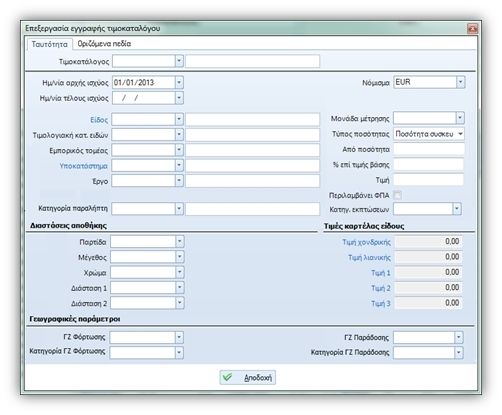Image resolution: width=502 pixels, height=415 pixels.
Task: Open the Μονάδα μέτρησης dropdown
Action: point(460,118)
